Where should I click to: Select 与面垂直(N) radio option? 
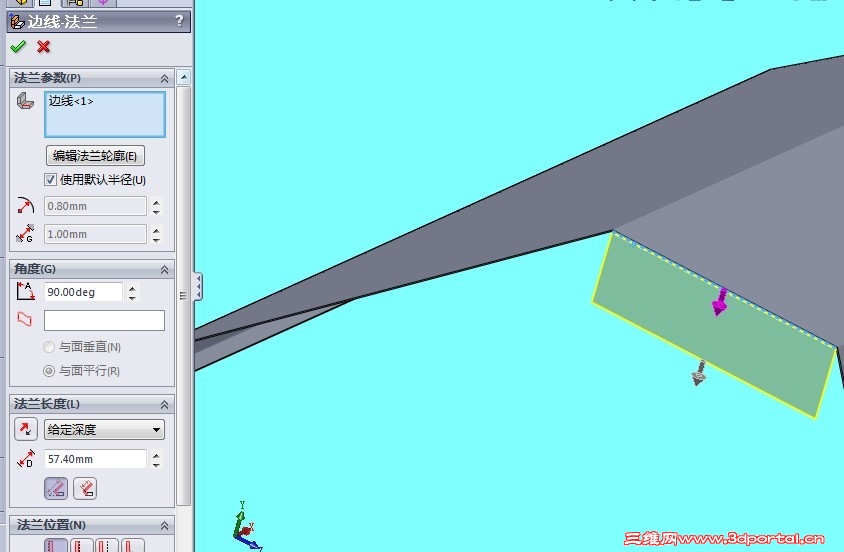48,347
